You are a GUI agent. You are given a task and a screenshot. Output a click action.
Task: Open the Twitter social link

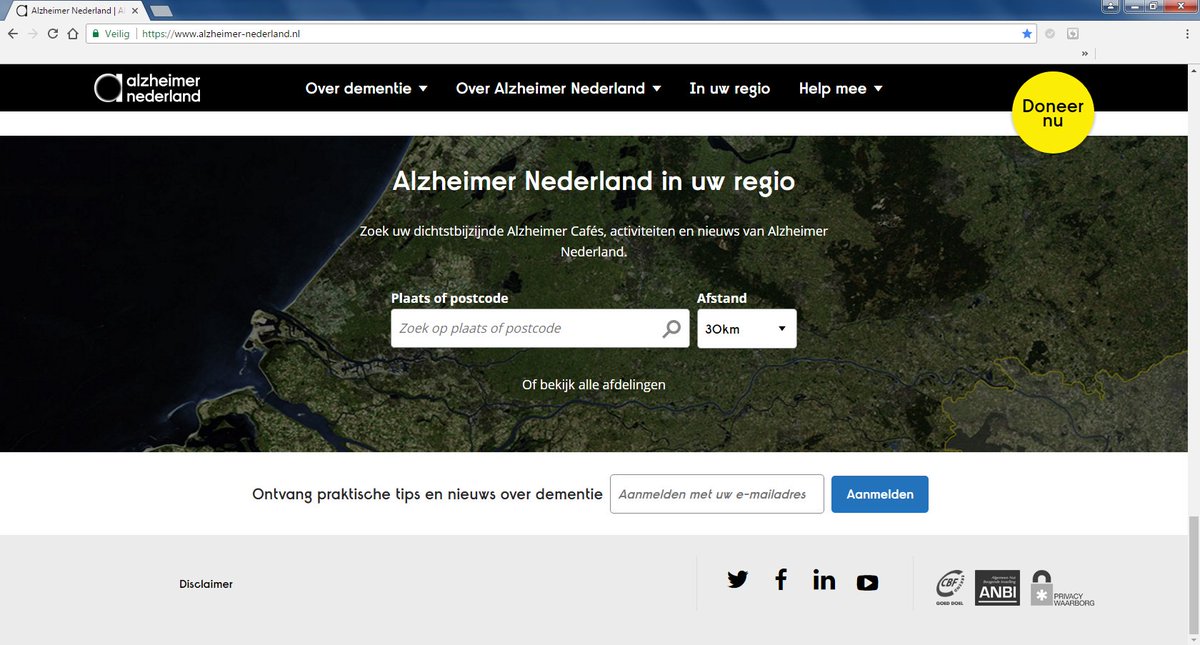coord(738,579)
